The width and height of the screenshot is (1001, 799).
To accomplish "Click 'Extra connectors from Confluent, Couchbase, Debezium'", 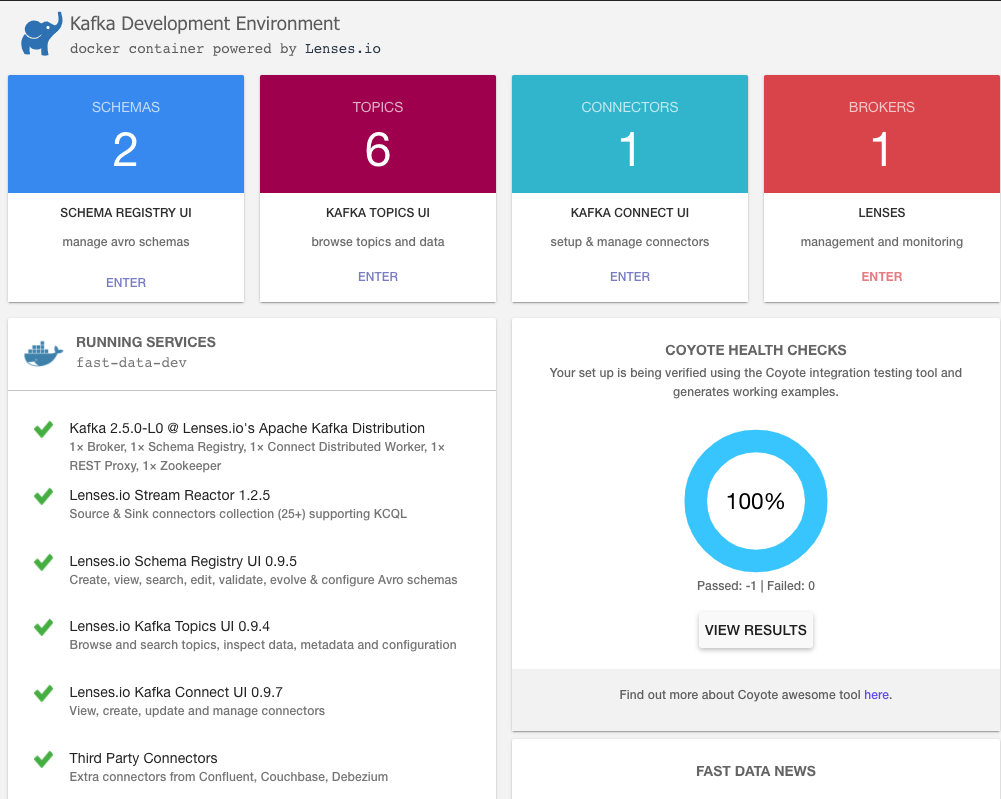I will point(229,777).
